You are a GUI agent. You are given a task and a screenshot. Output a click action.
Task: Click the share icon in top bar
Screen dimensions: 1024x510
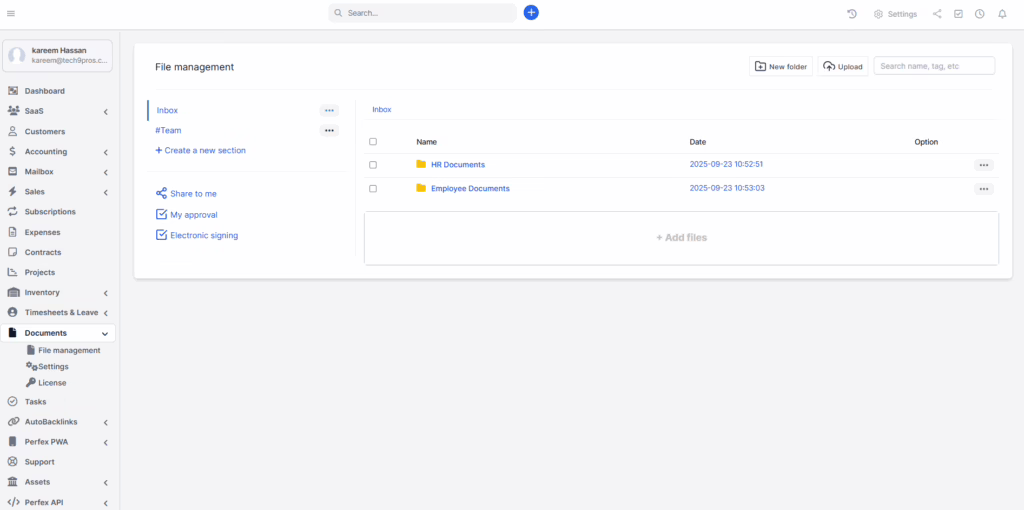[937, 14]
